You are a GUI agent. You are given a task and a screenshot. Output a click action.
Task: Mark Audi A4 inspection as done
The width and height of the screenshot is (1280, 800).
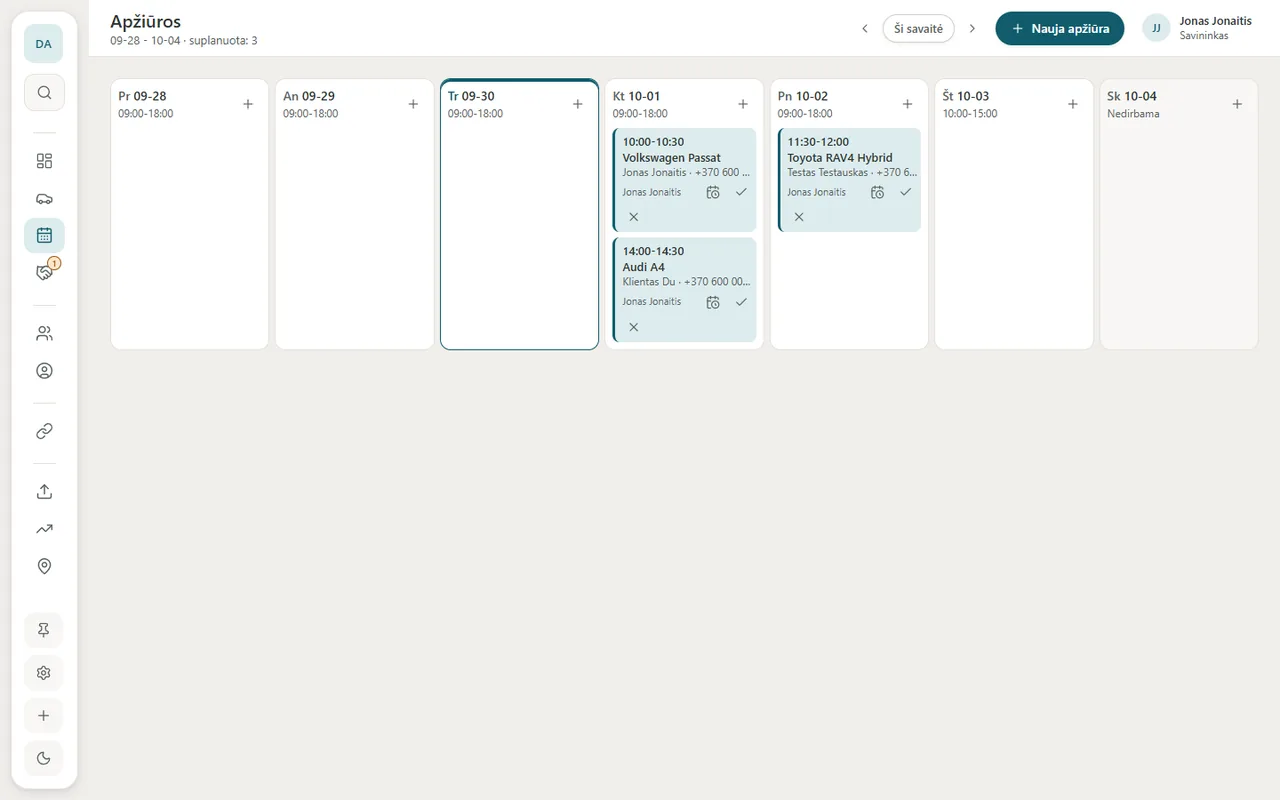pyautogui.click(x=741, y=302)
